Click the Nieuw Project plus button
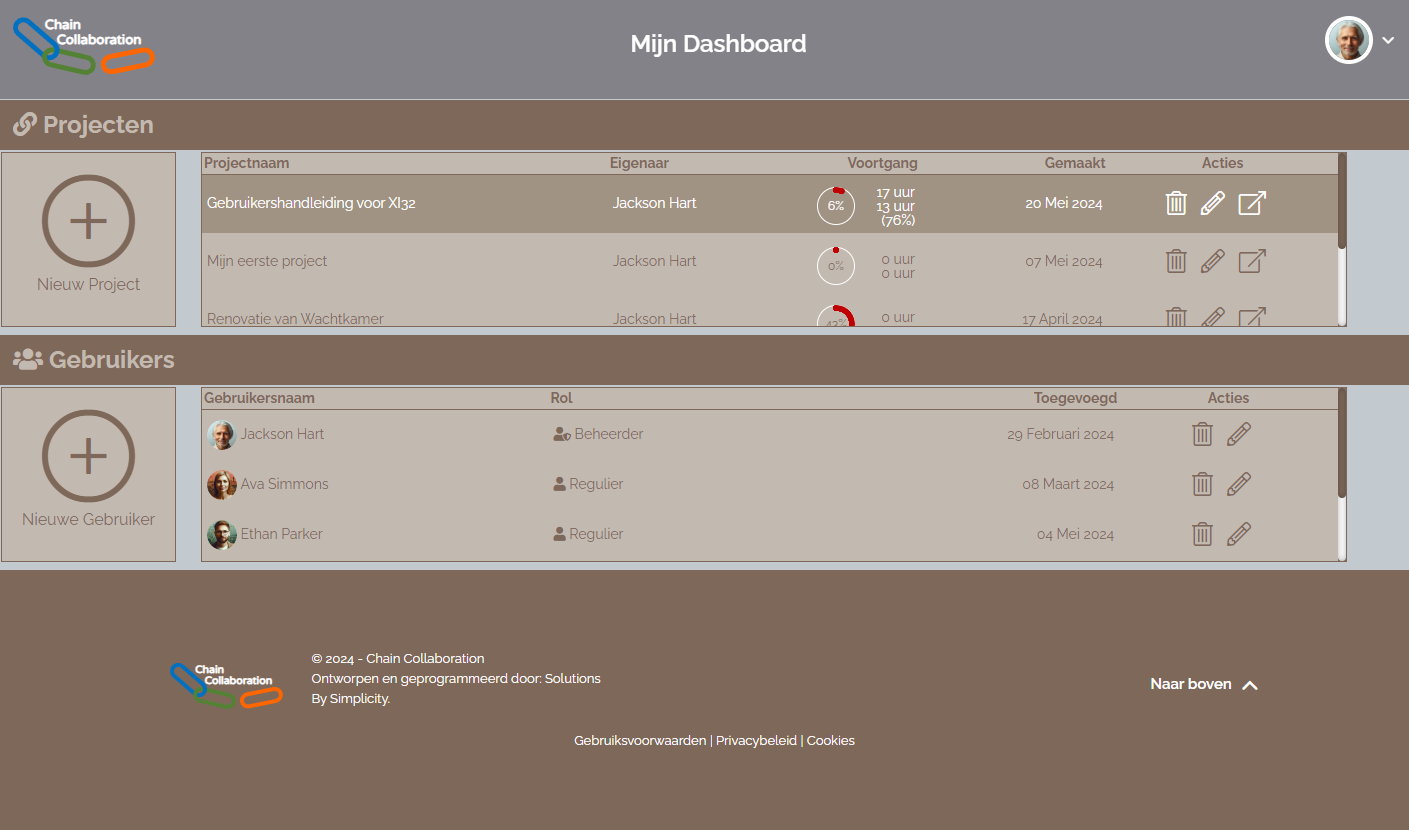1409x830 pixels. tap(88, 220)
